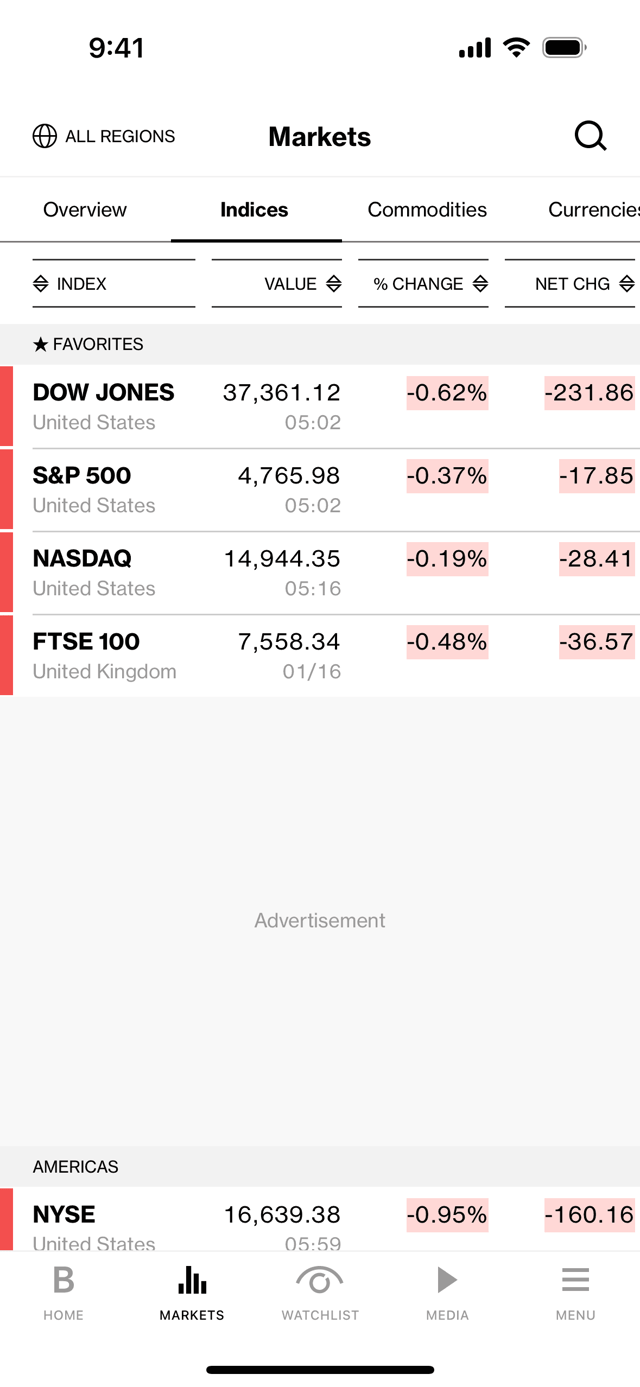This screenshot has width=640, height=1387.
Task: Open the Currencies tab
Action: click(x=594, y=210)
